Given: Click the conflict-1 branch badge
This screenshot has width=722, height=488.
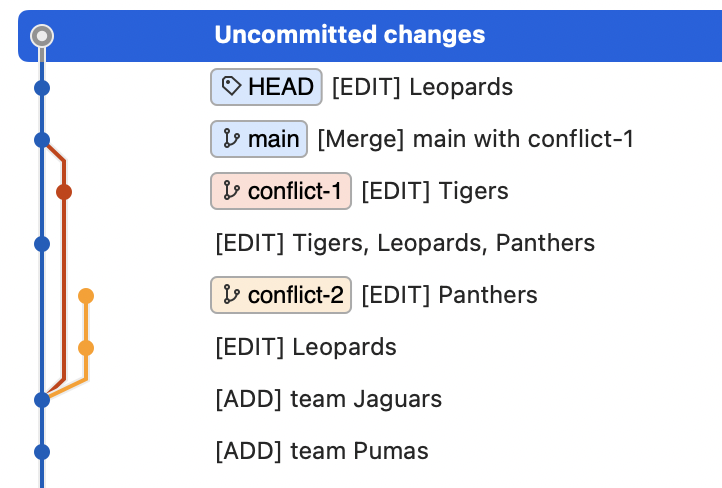Looking at the screenshot, I should point(281,191).
